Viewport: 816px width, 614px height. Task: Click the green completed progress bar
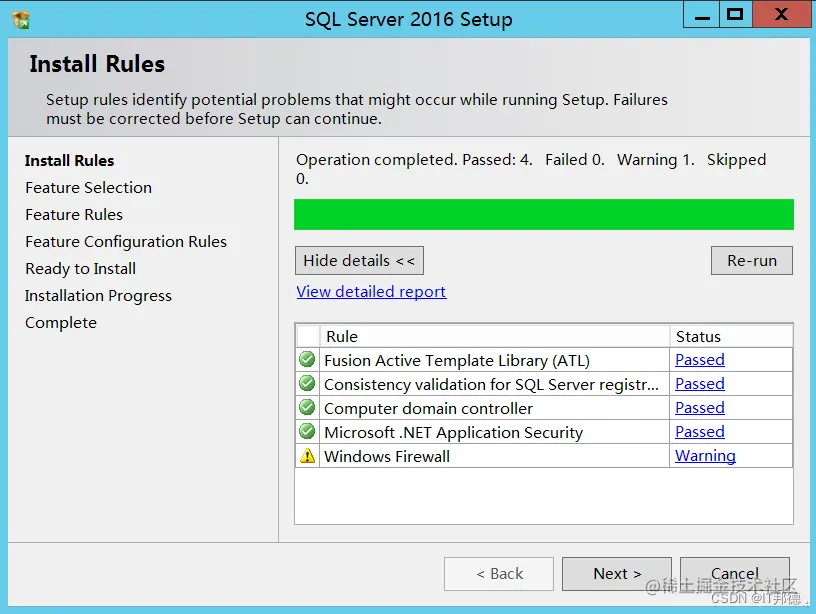pyautogui.click(x=544, y=214)
